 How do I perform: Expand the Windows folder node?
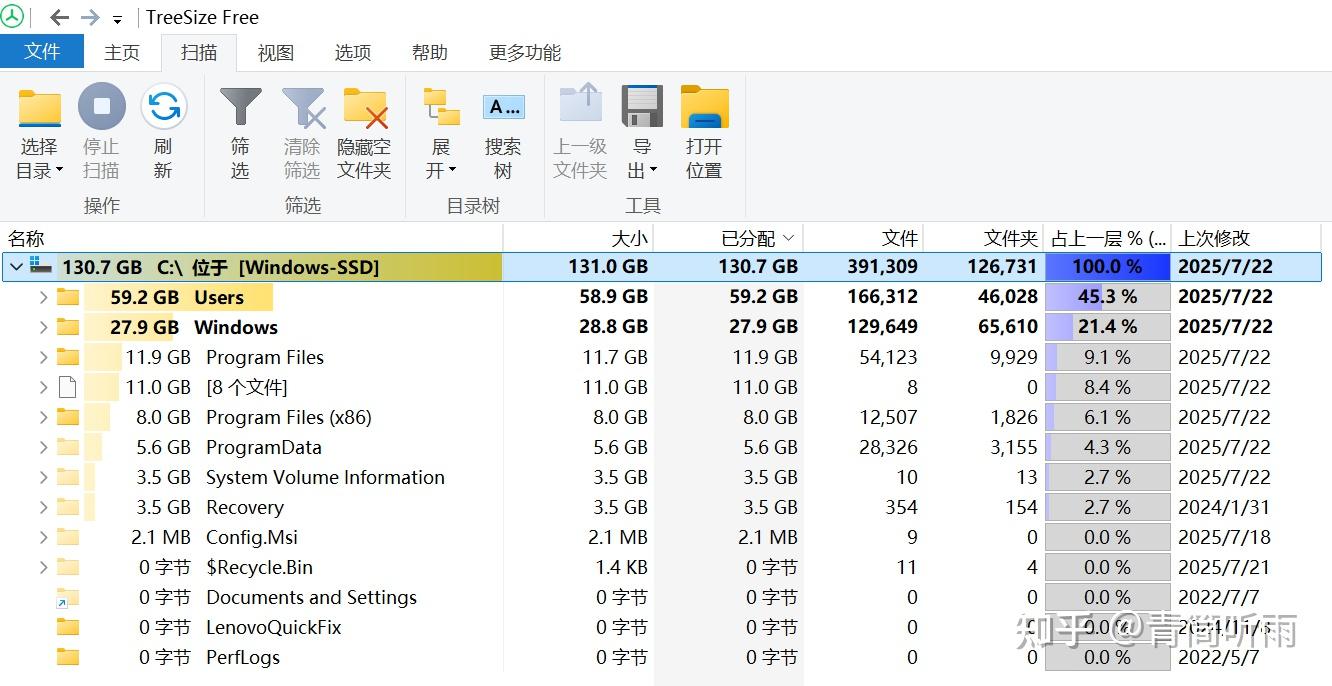pos(42,327)
